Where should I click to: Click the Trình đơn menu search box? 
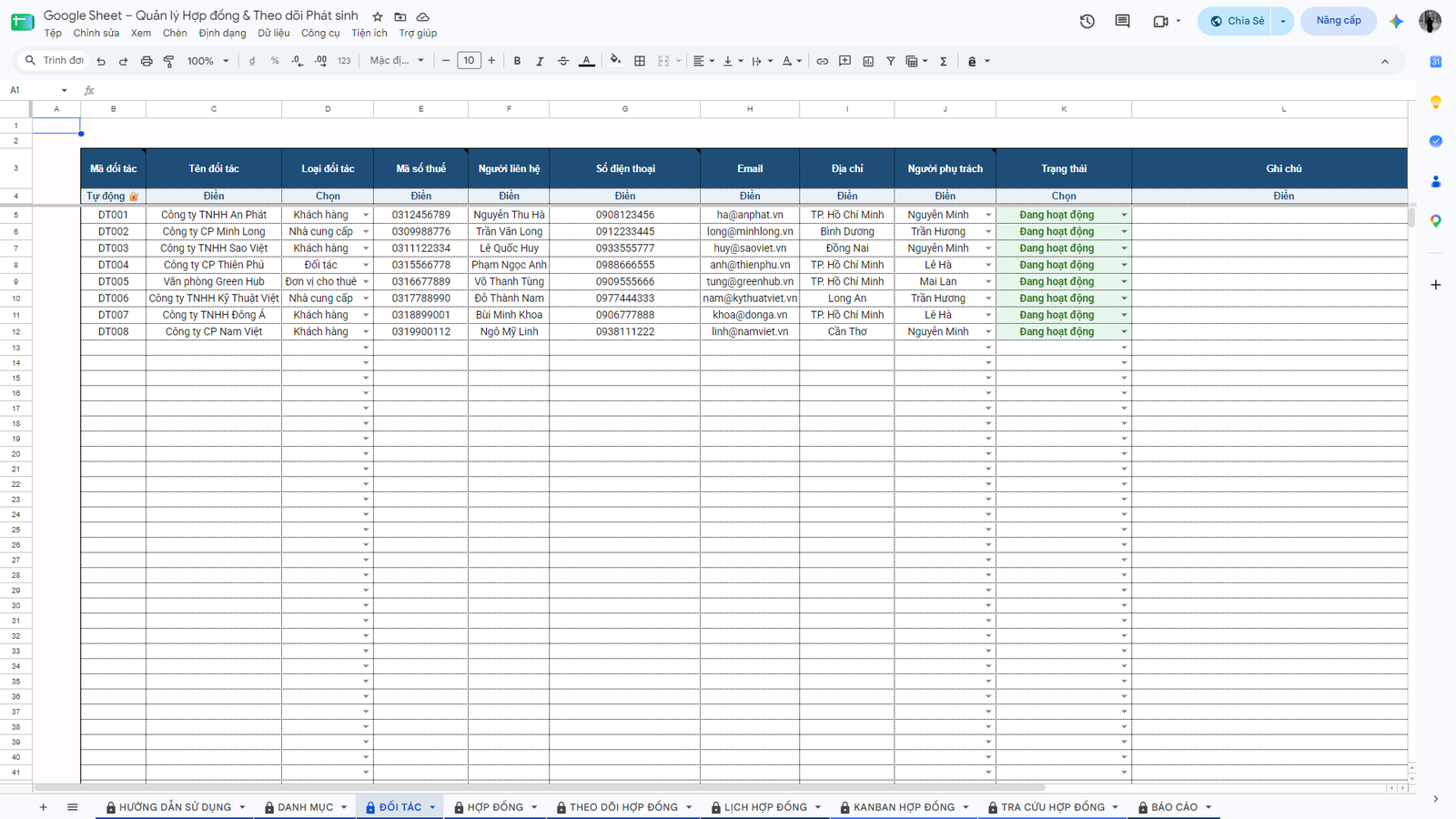(x=55, y=61)
